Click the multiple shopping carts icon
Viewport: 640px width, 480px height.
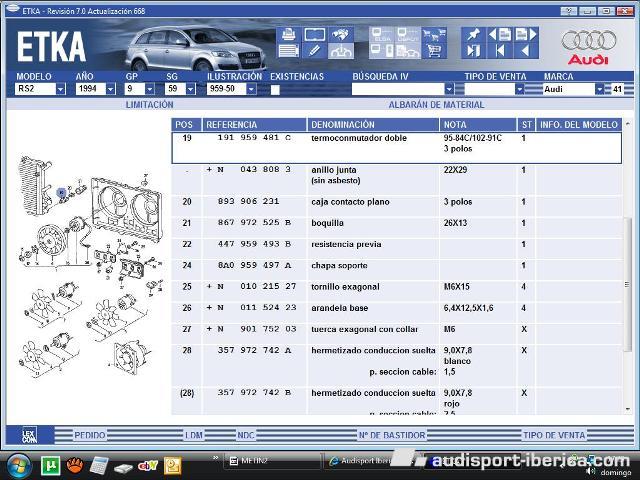coord(434,35)
